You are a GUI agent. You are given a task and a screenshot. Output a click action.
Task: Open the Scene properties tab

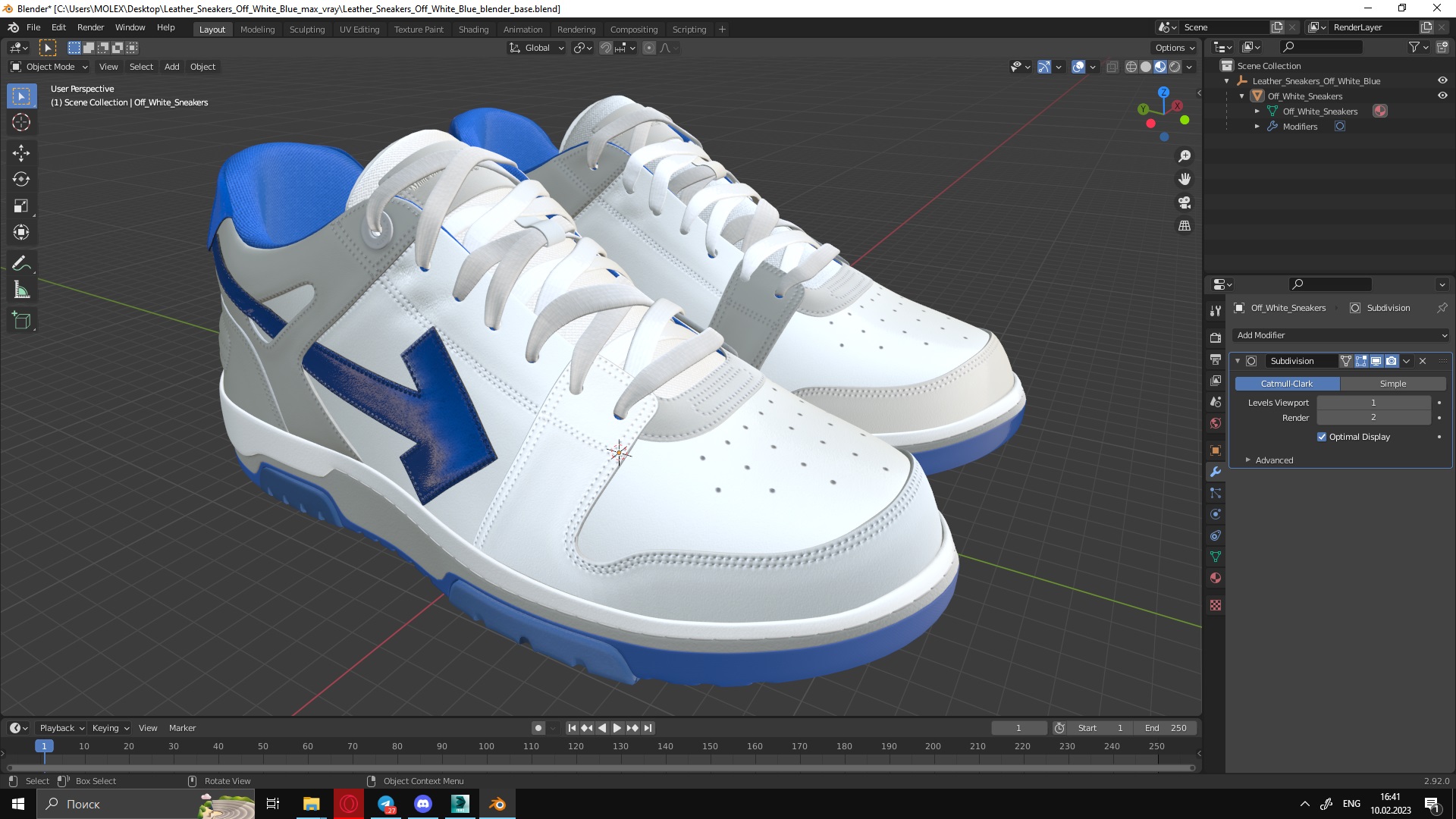[1216, 402]
